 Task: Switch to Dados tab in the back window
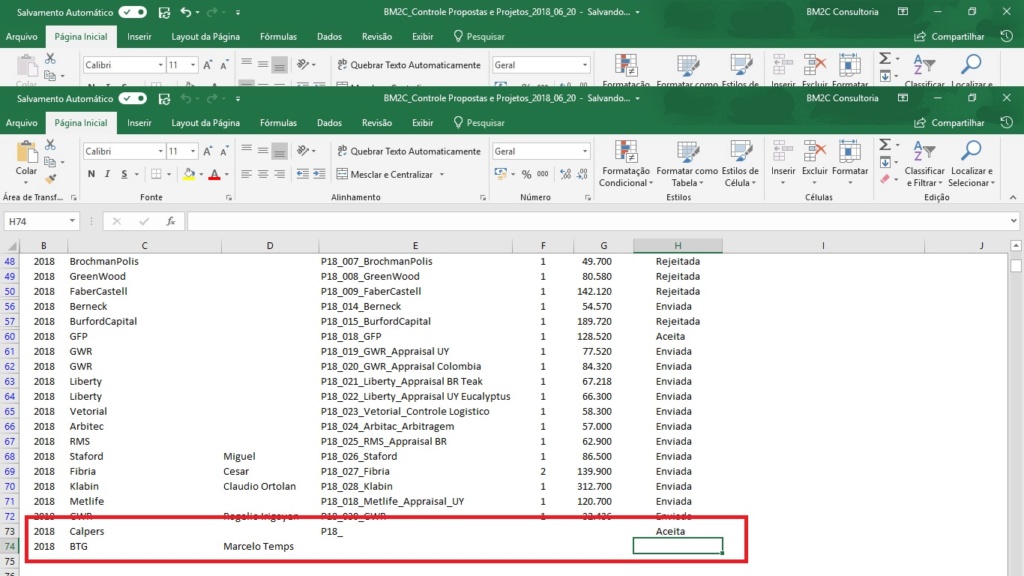point(329,37)
